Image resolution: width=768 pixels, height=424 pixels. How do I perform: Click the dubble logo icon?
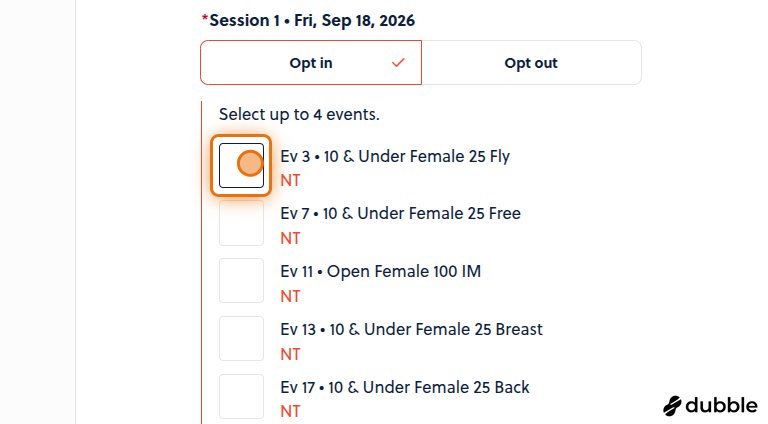[672, 406]
